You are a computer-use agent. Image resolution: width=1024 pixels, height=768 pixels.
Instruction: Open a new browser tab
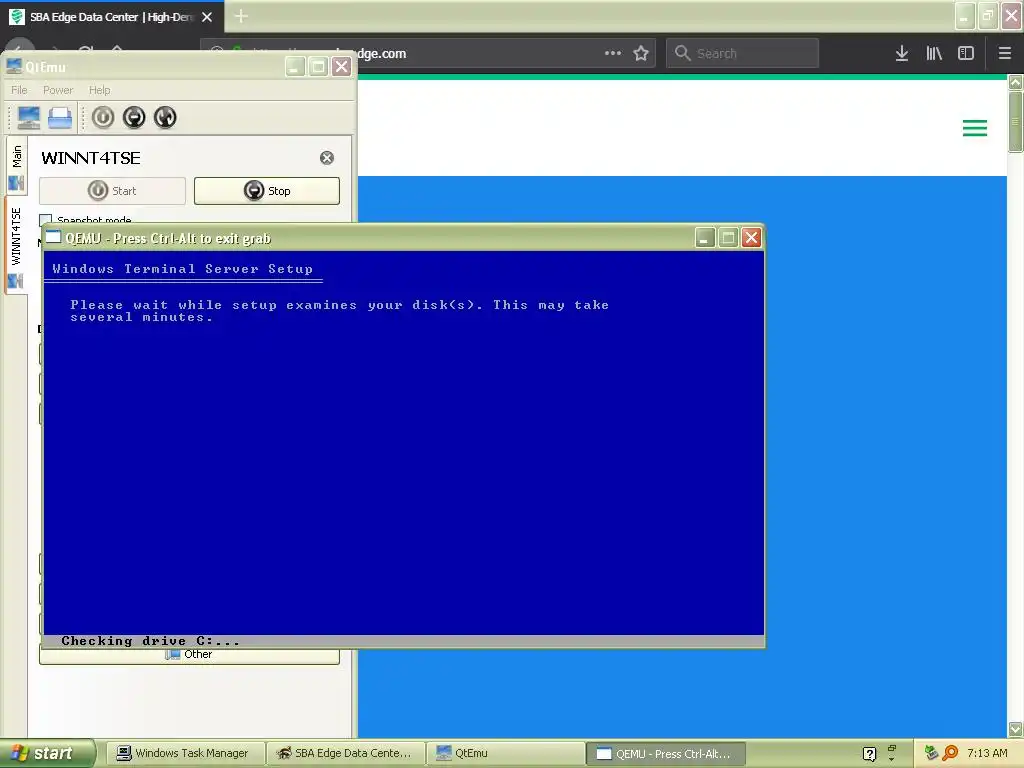(x=241, y=16)
